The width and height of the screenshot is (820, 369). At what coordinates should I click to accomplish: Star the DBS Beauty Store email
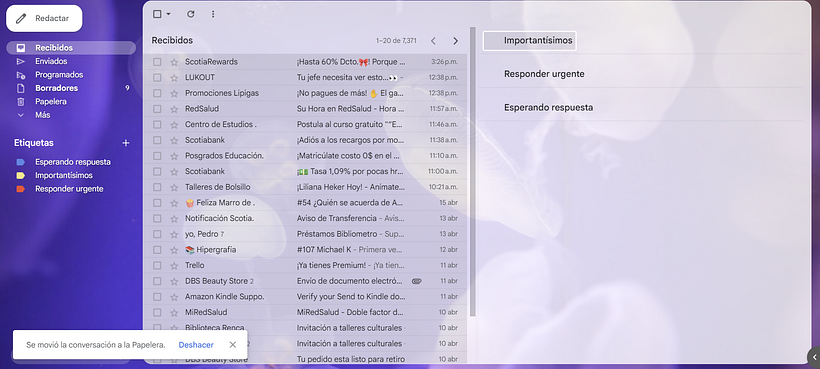174,281
